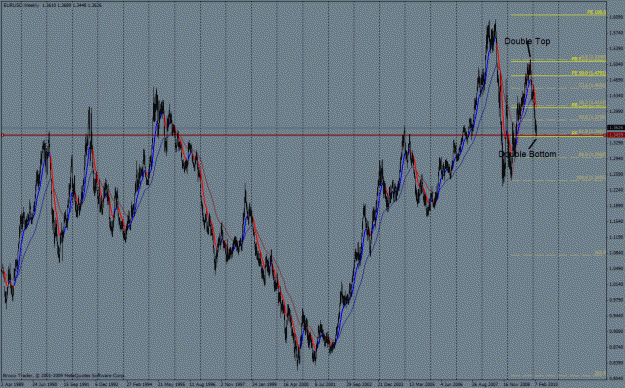Click the 24 Jun 1990 date label
625x388 pixels.
[44, 384]
